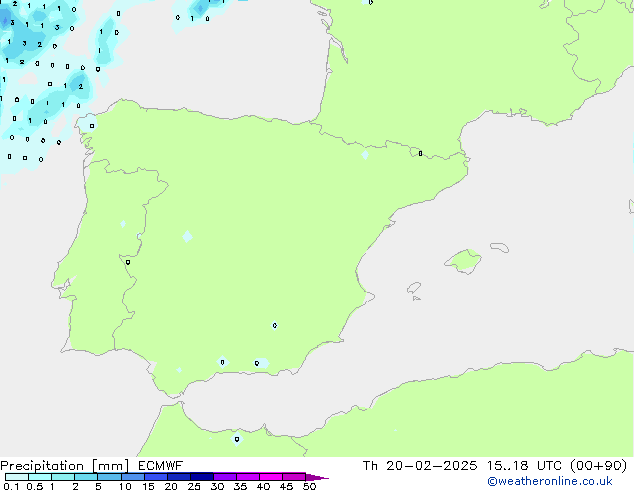Pick the legend swatch between 10 and 15
This screenshot has height=490, width=634.
(x=132, y=477)
